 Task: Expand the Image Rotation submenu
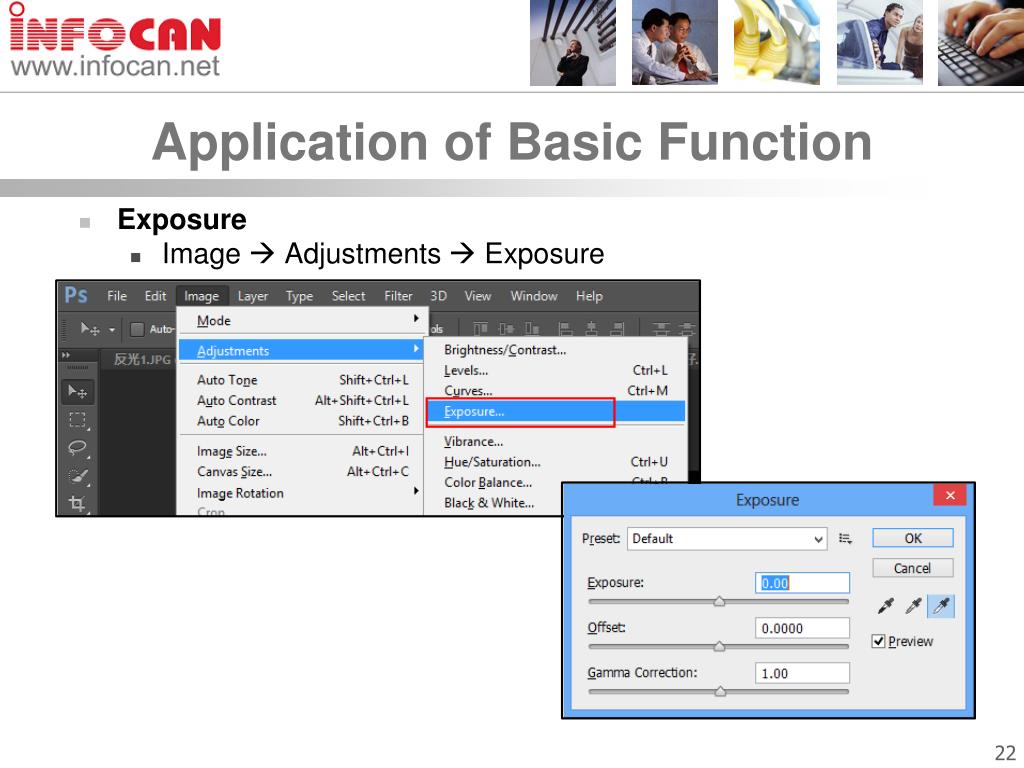[303, 493]
